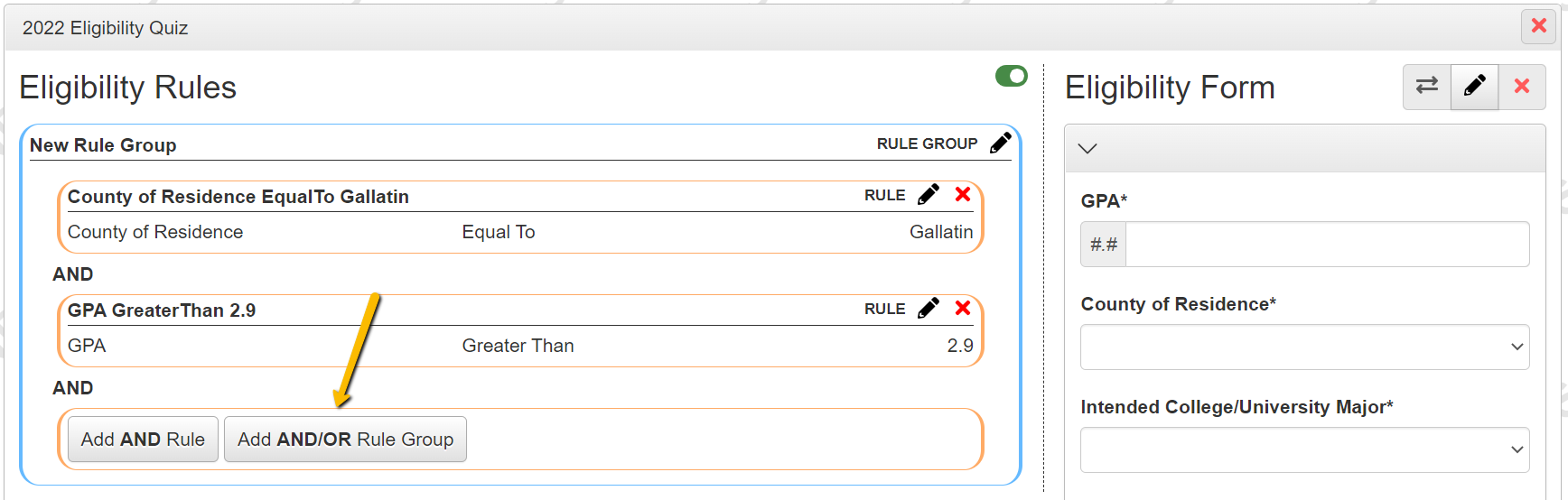Click the Add AND/OR Rule Group button

point(345,440)
